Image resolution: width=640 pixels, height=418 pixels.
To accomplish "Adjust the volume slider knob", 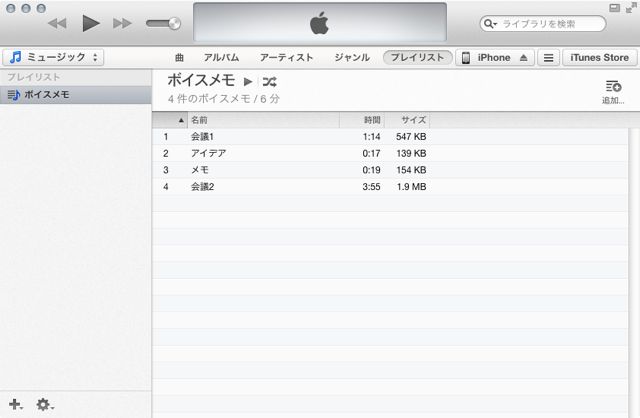I will 174,23.
